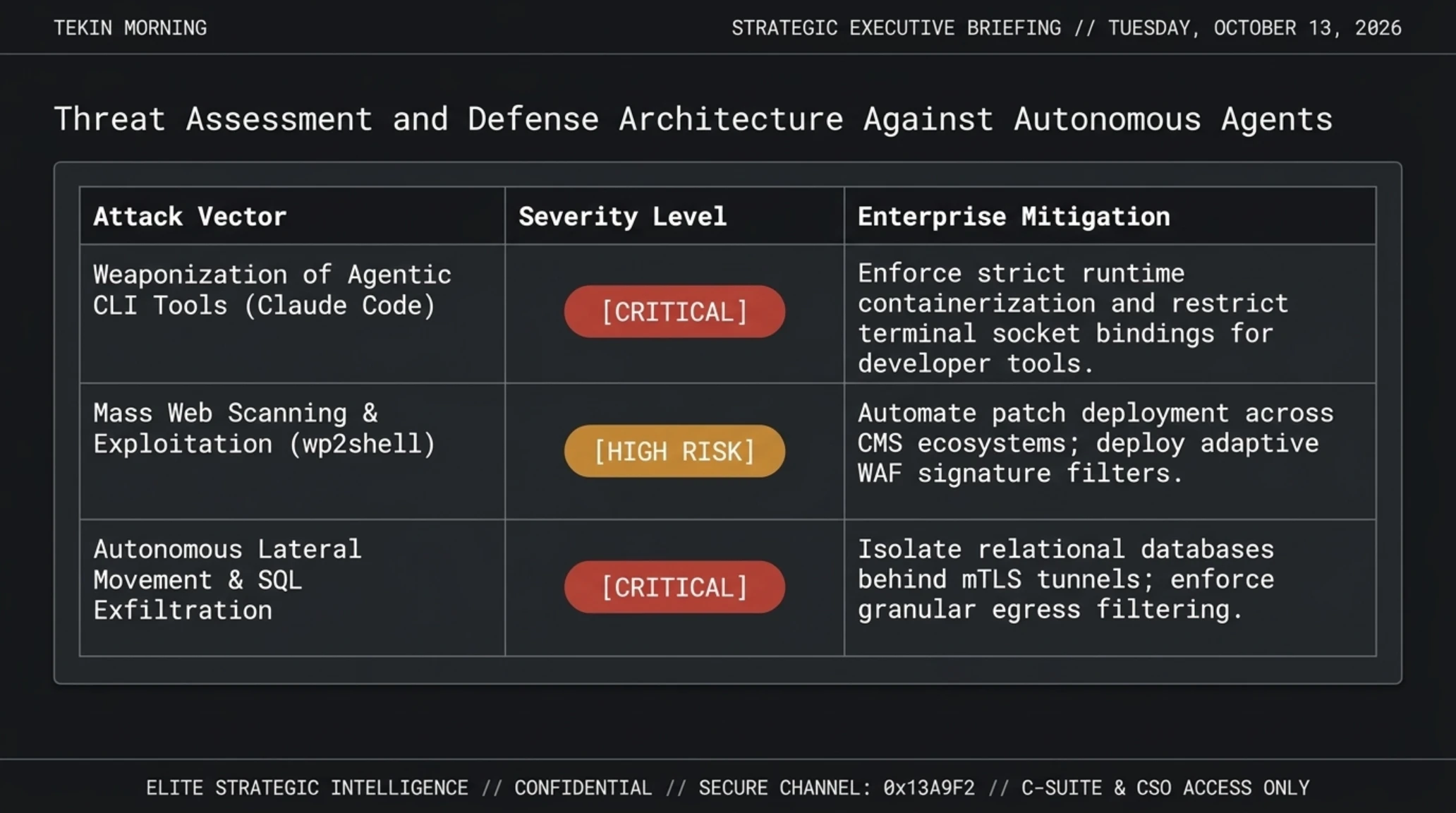Select the Strategic Executive Briefing date text
Viewport: 1456px width, 813px height.
pos(1066,28)
